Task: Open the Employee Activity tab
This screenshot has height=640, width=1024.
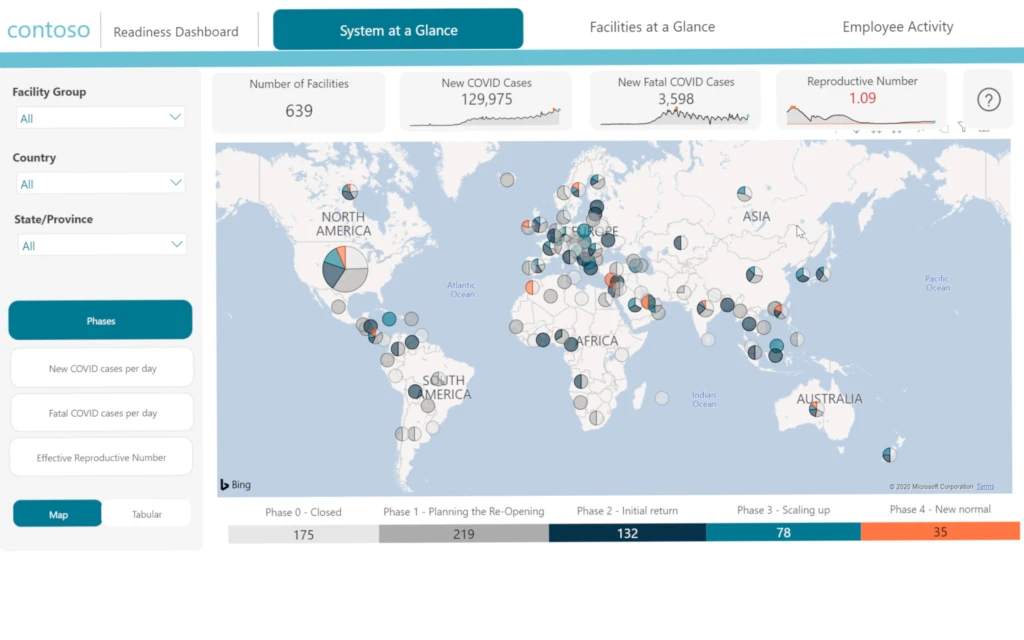Action: pos(897,27)
